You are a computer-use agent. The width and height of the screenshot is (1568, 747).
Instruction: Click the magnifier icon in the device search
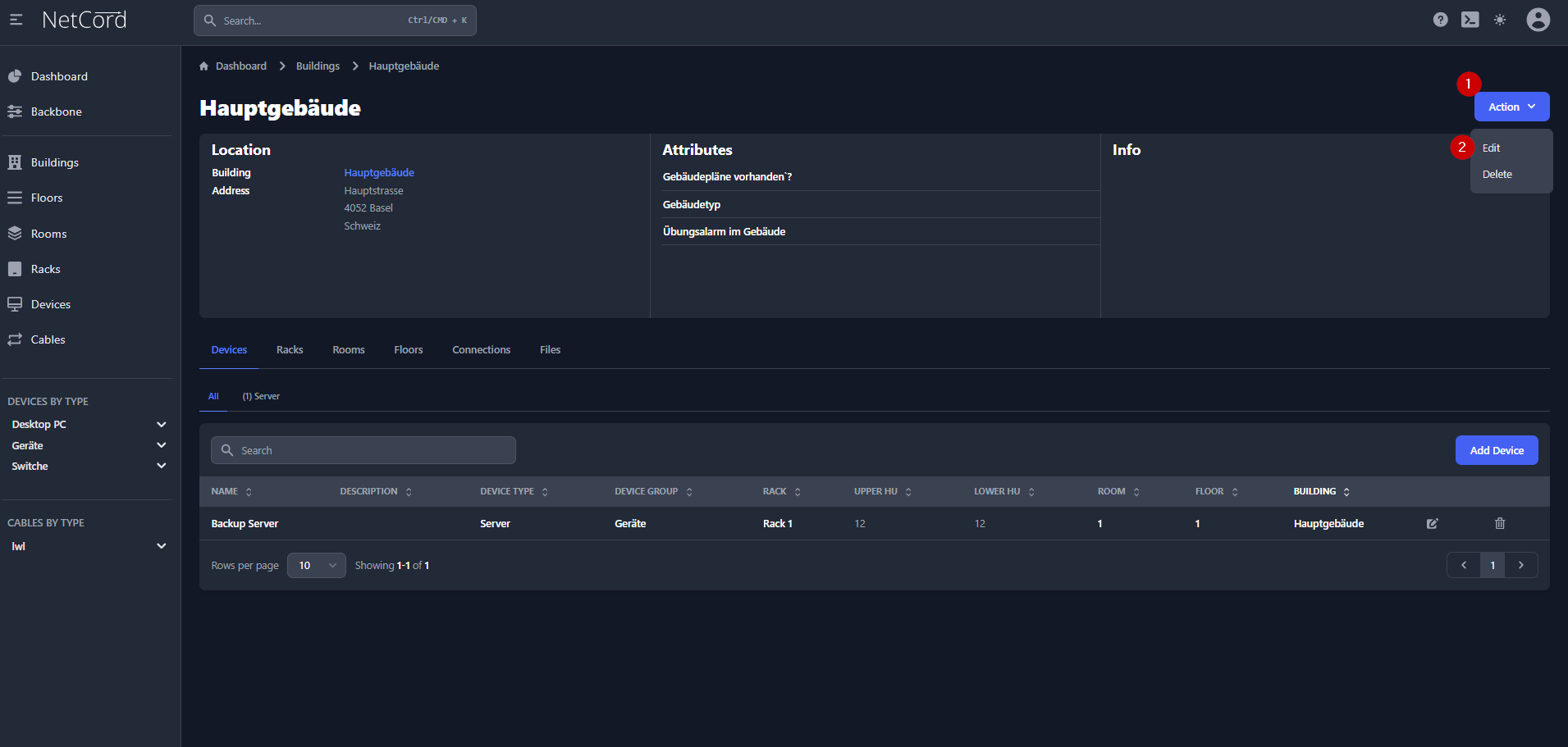[x=227, y=450]
